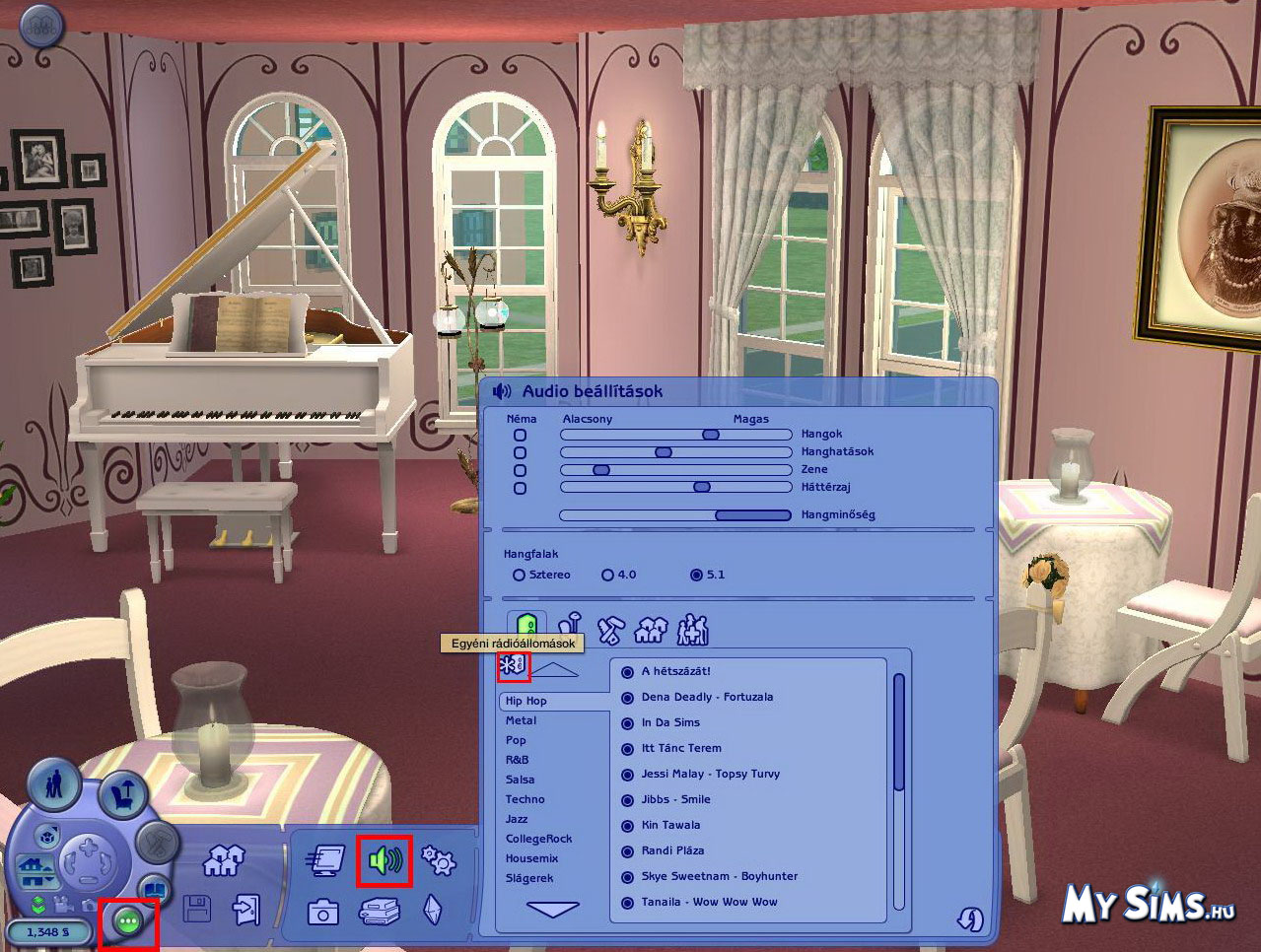The image size is (1261, 952).
Task: Select the Jazz genre
Action: [x=517, y=819]
